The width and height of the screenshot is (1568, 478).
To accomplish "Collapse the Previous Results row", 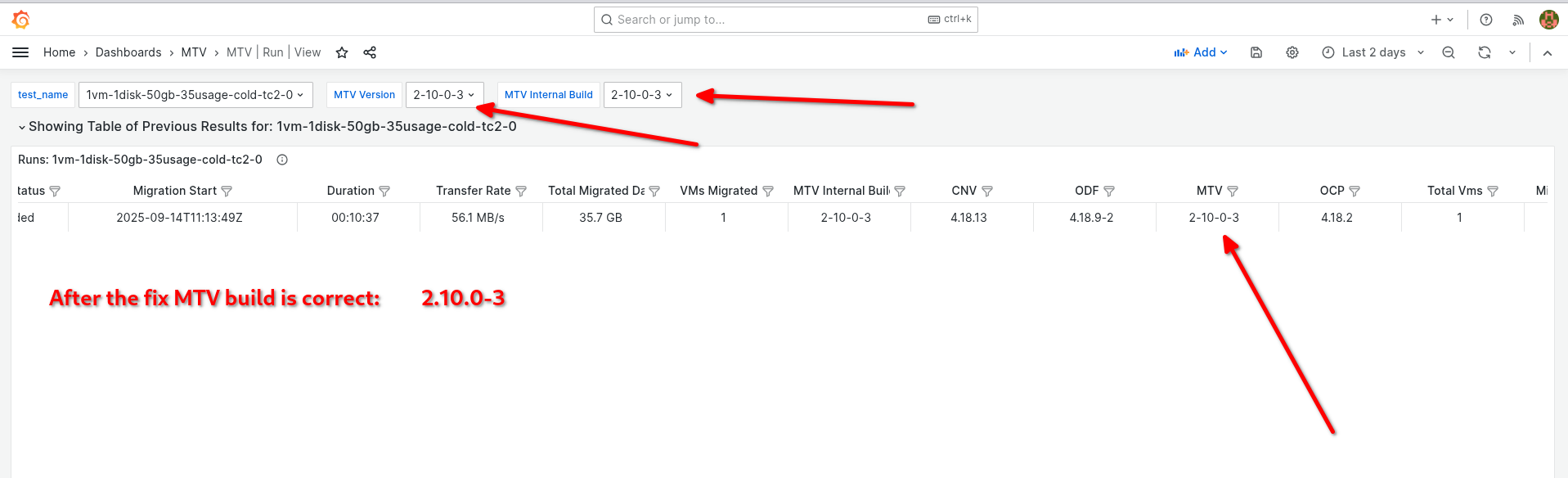I will click(22, 127).
